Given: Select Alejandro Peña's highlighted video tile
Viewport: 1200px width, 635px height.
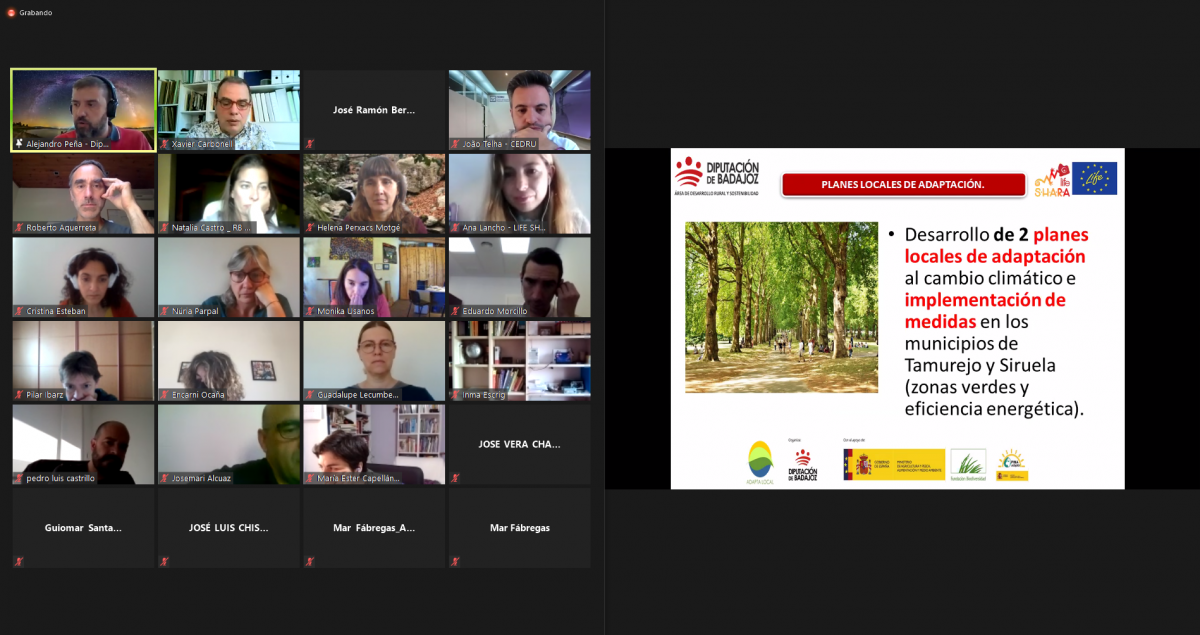Looking at the screenshot, I should tap(83, 105).
